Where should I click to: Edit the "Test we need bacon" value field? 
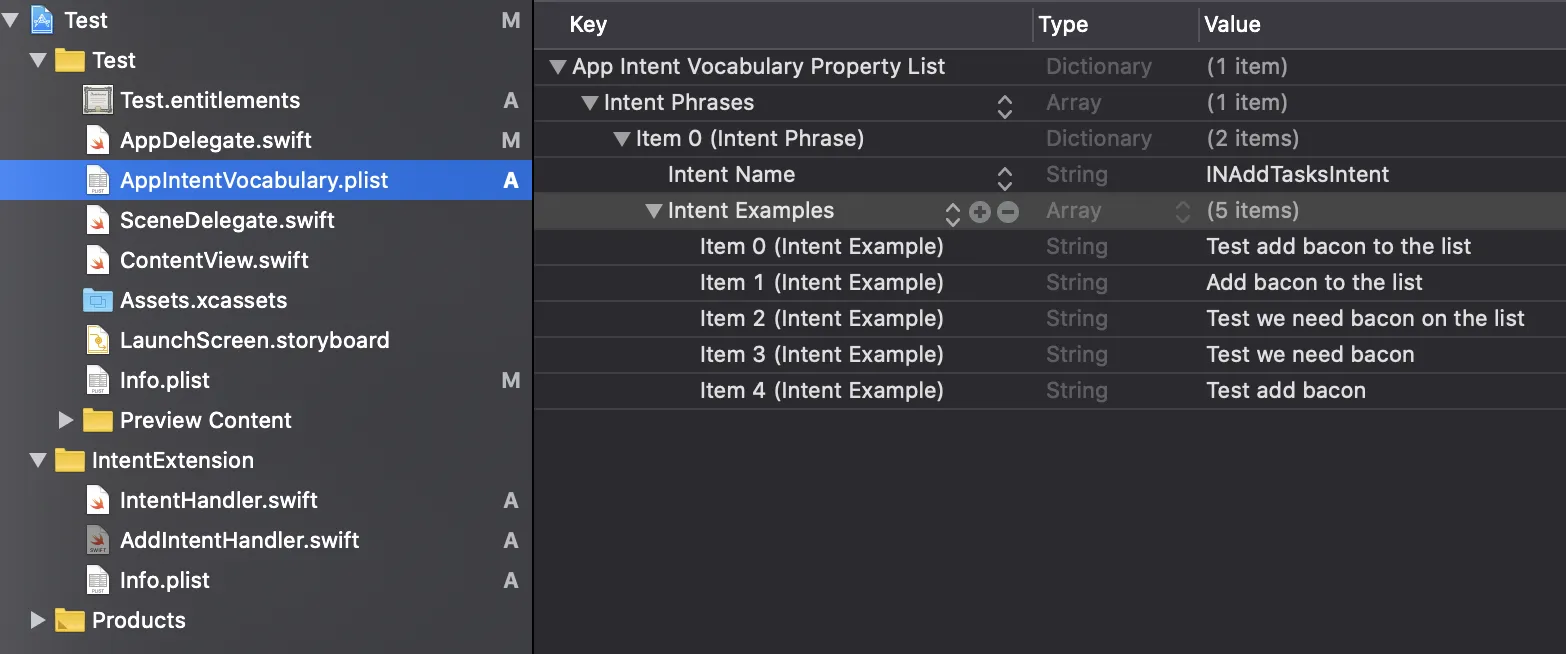pyautogui.click(x=1310, y=355)
